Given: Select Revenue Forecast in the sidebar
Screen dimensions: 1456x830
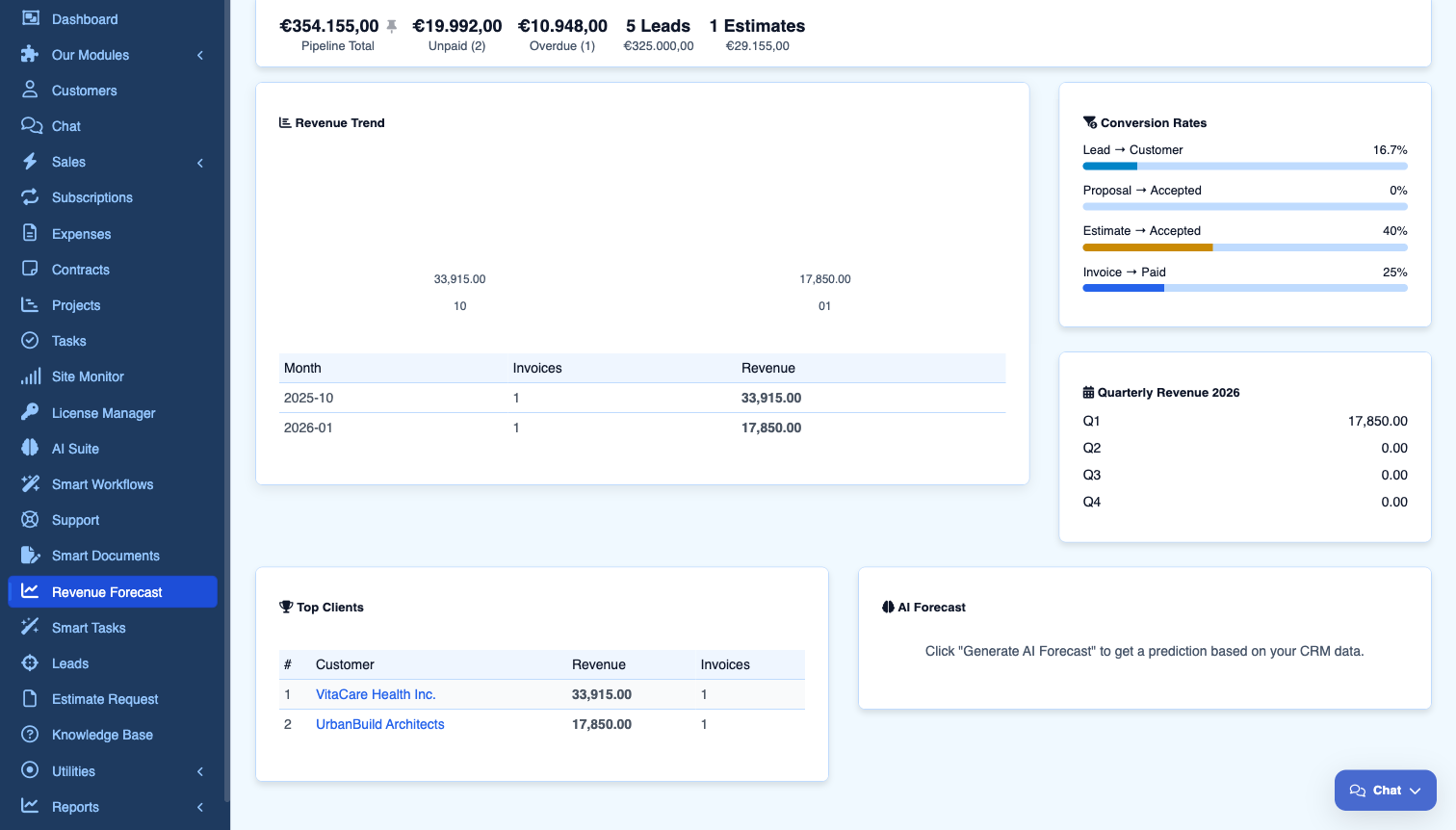Looking at the screenshot, I should (x=107, y=592).
